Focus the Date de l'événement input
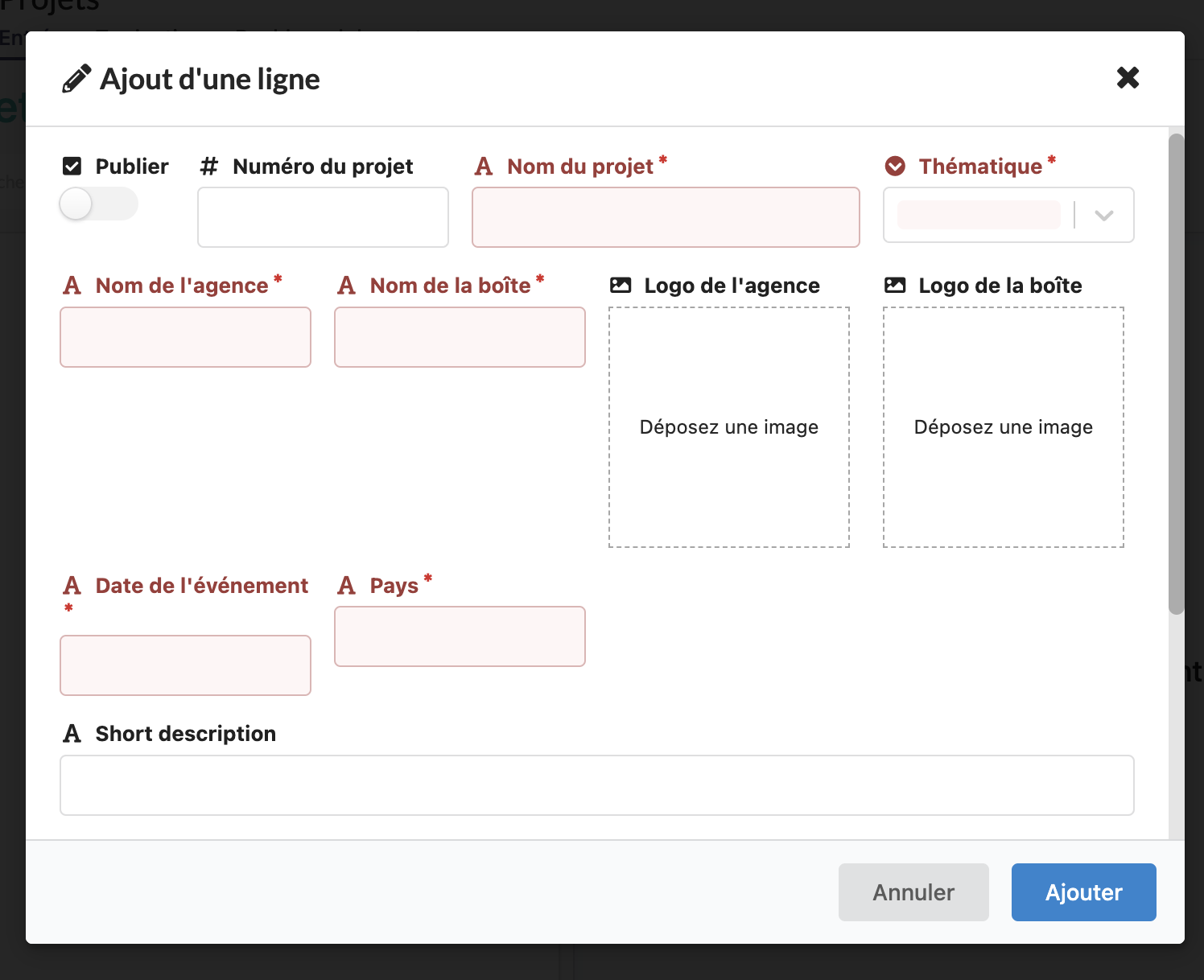1204x980 pixels. (185, 665)
